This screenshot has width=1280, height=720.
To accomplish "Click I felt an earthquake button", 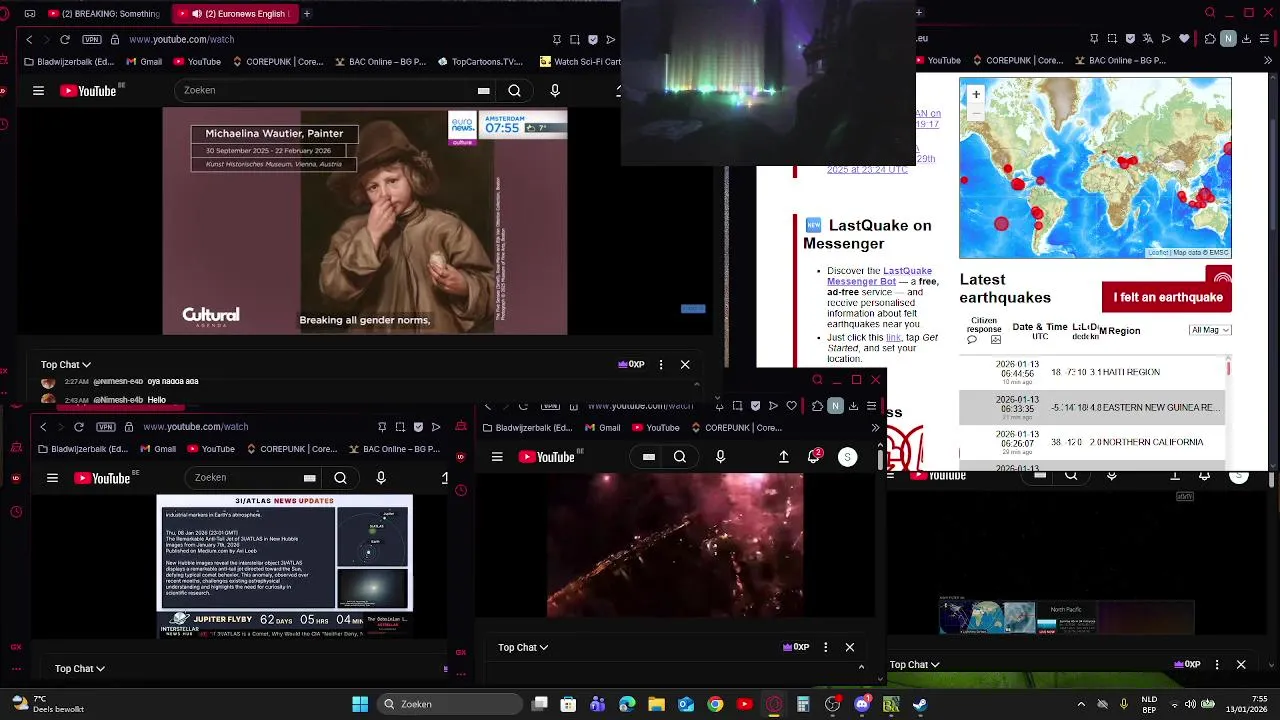I will tap(1167, 297).
